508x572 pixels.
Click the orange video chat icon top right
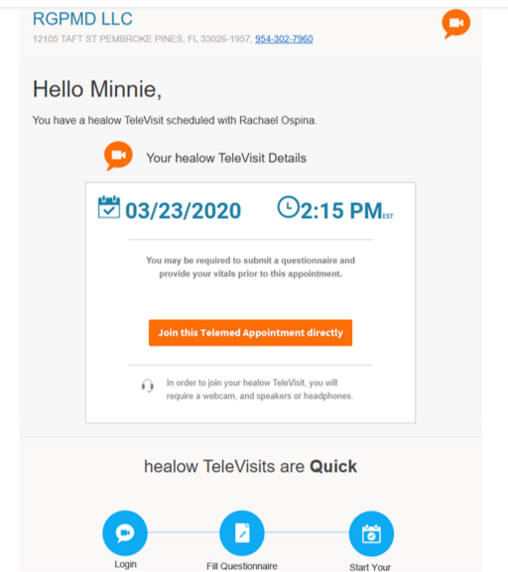tap(456, 24)
